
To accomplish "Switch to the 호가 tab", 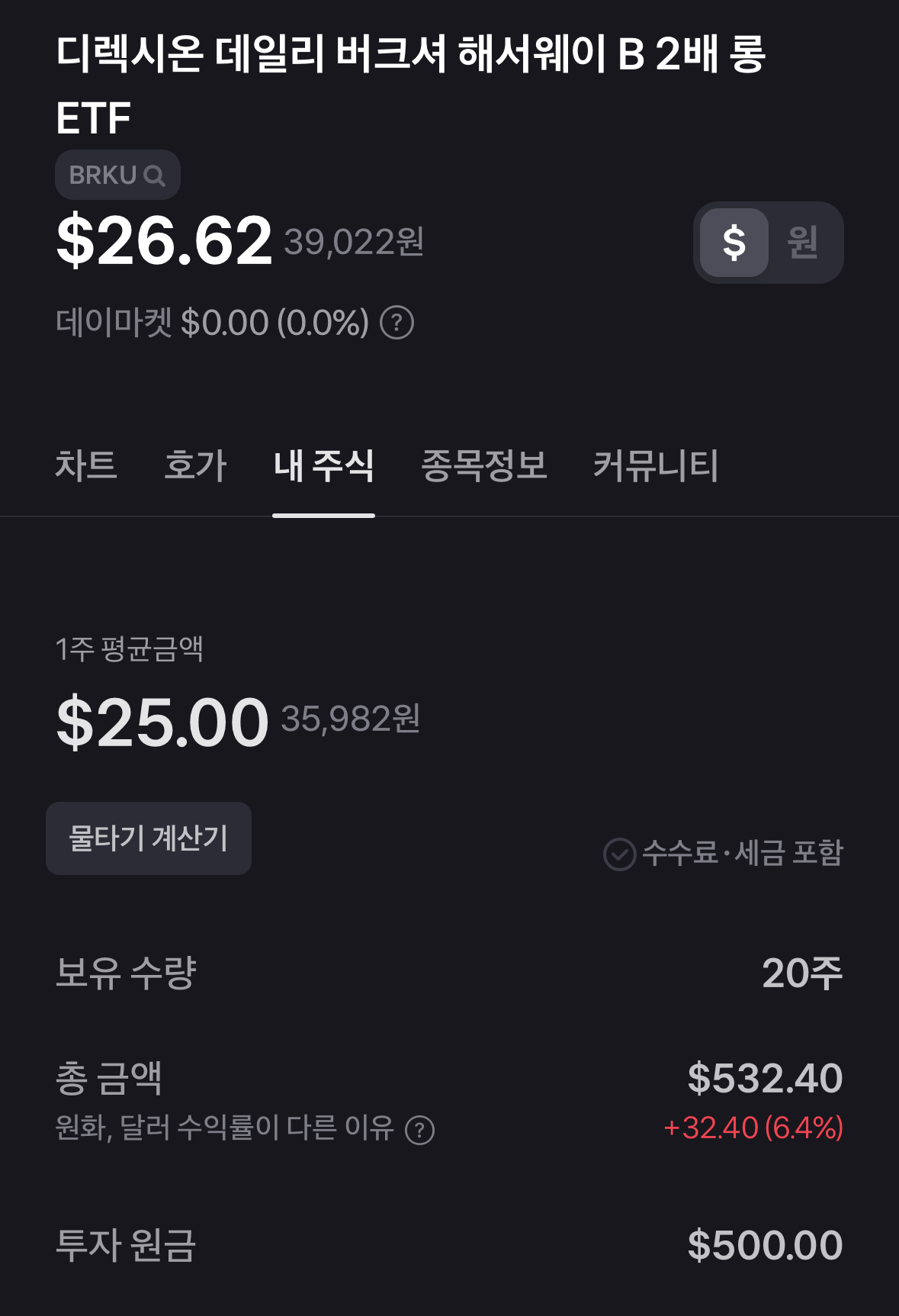I will tap(195, 465).
